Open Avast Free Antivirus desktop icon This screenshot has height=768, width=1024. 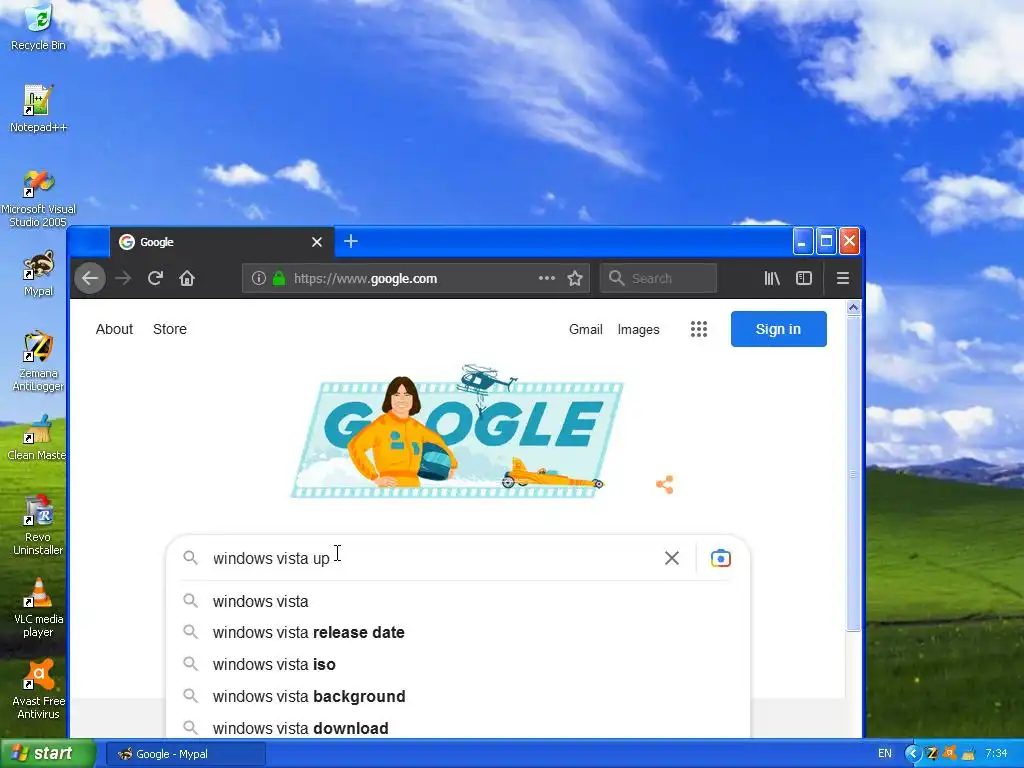coord(38,690)
